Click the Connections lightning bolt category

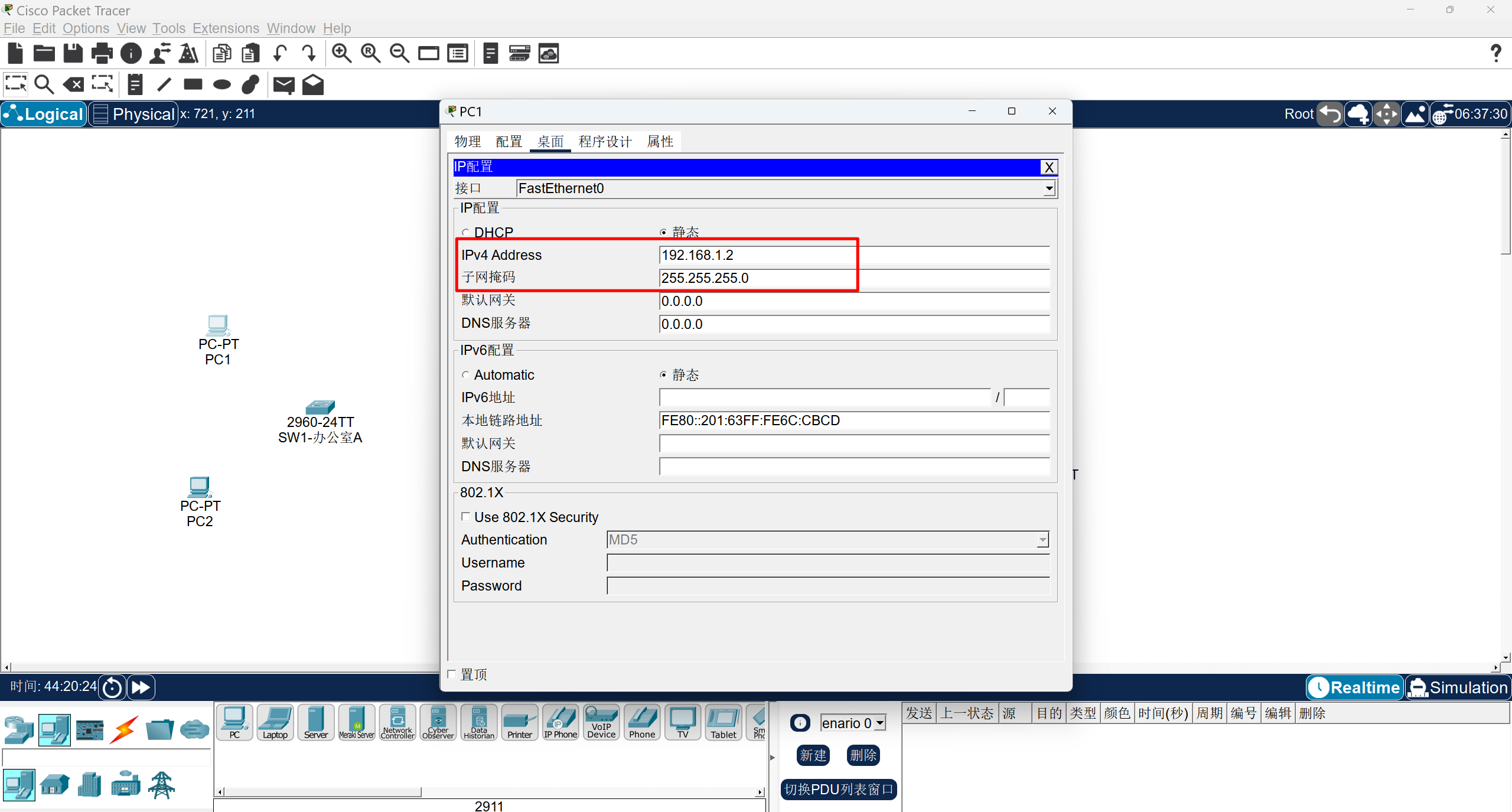pyautogui.click(x=125, y=730)
